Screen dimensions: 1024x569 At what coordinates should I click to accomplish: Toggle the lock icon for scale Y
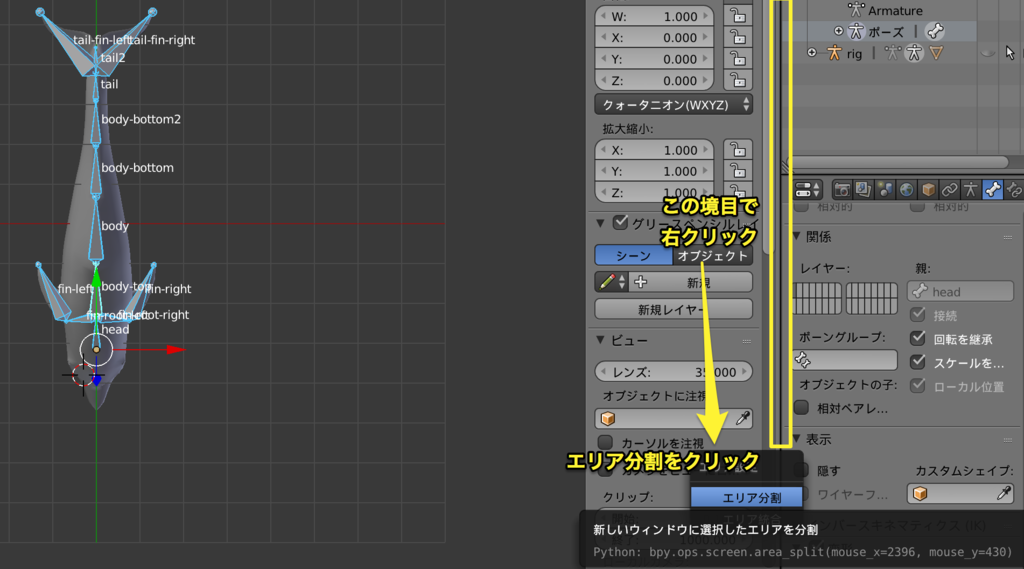(738, 171)
